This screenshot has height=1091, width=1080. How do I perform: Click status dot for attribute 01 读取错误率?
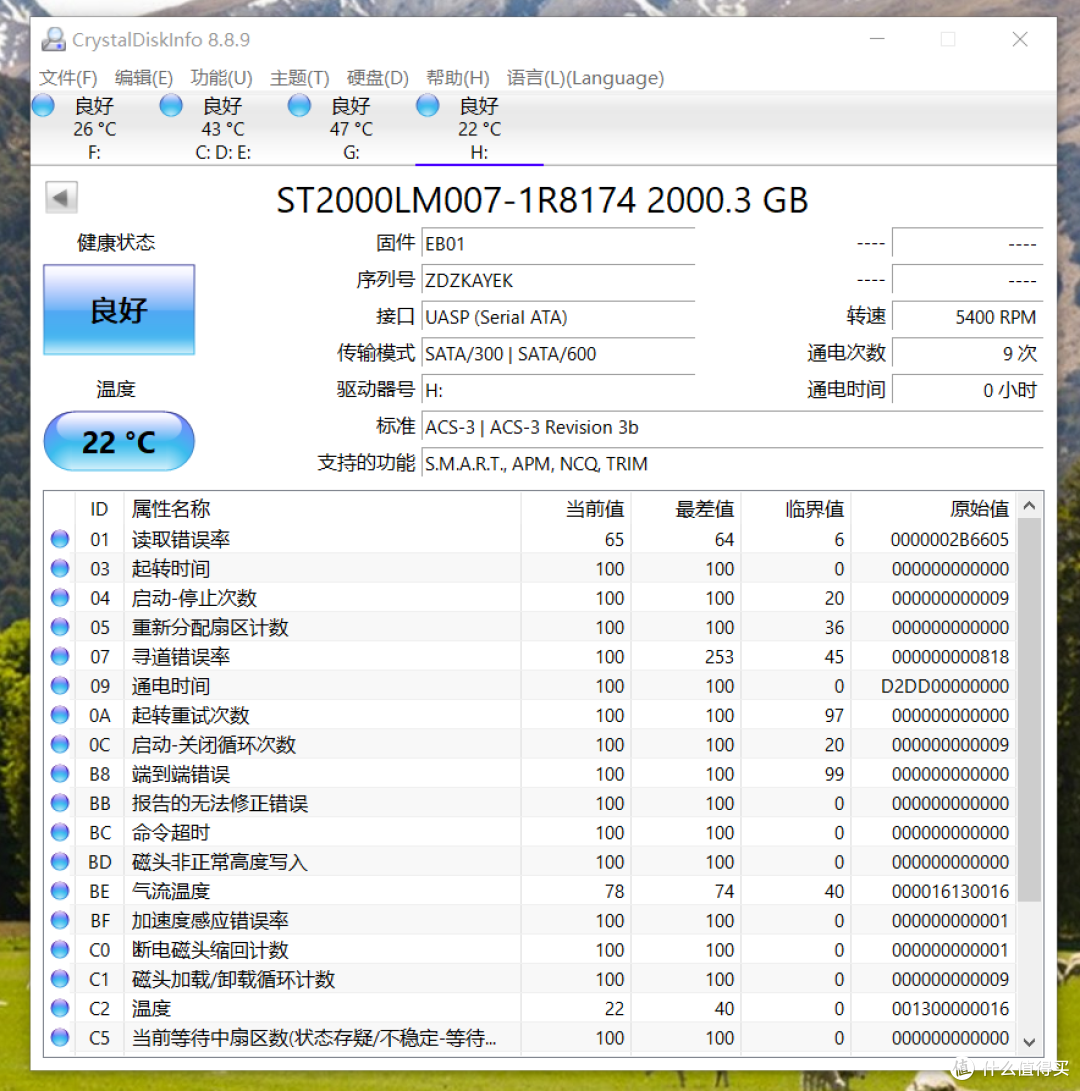pos(60,539)
